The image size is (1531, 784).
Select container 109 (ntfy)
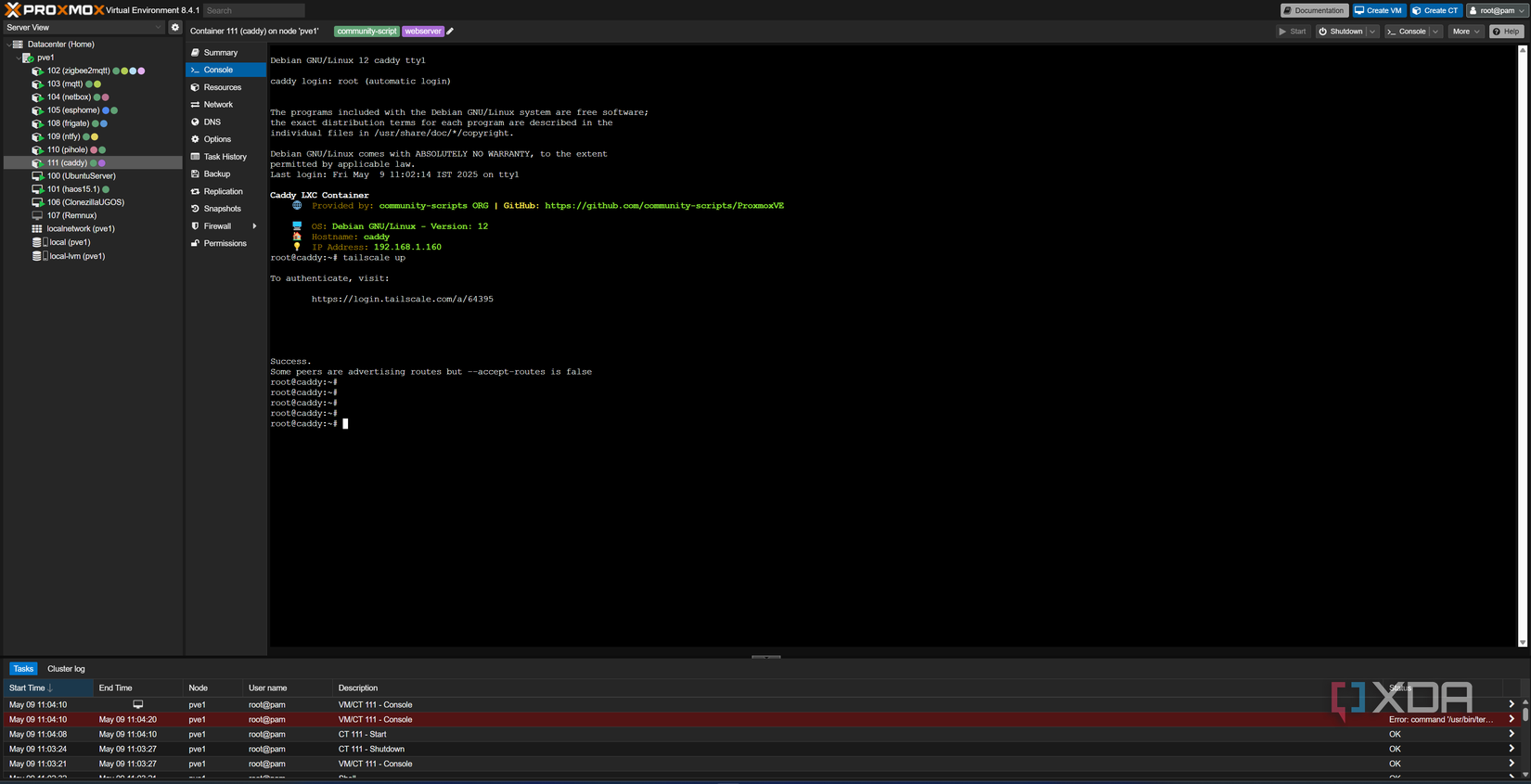point(63,136)
